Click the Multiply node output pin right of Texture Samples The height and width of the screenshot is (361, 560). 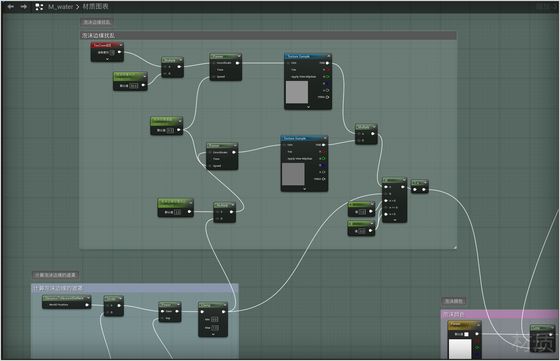[x=372, y=134]
